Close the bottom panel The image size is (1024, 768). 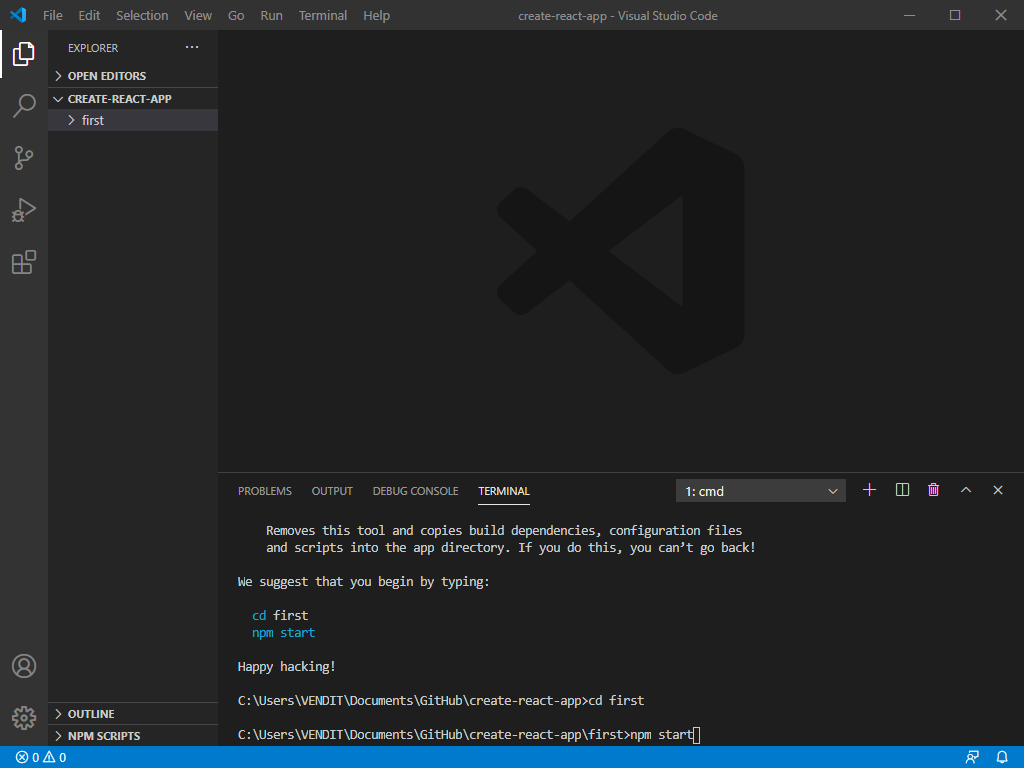coord(998,490)
